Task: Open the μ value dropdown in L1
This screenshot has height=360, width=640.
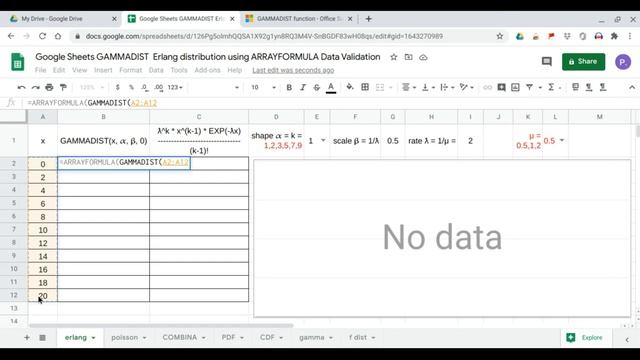Action: pyautogui.click(x=562, y=140)
